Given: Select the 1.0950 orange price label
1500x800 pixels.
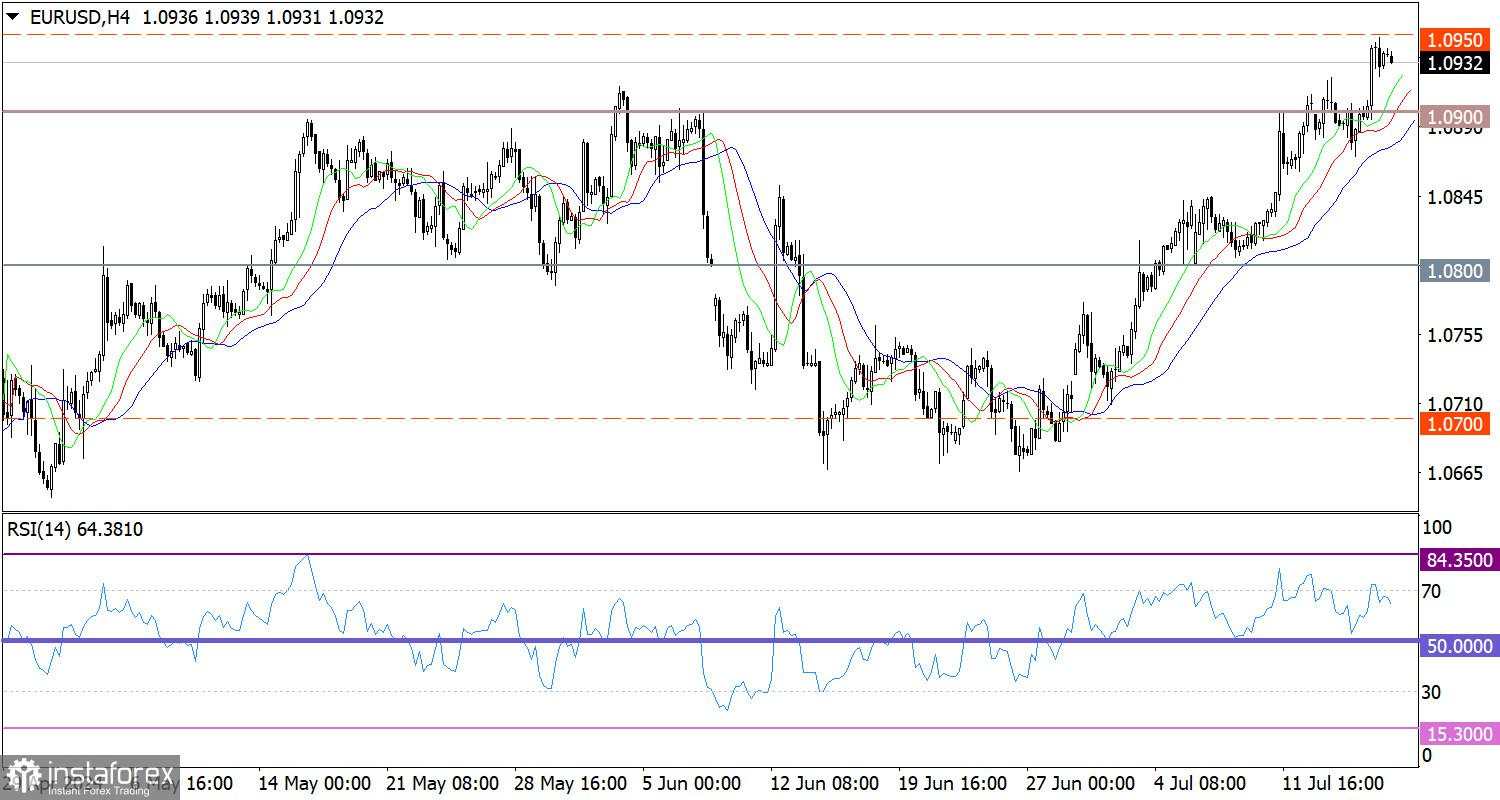Looking at the screenshot, I should [x=1457, y=41].
